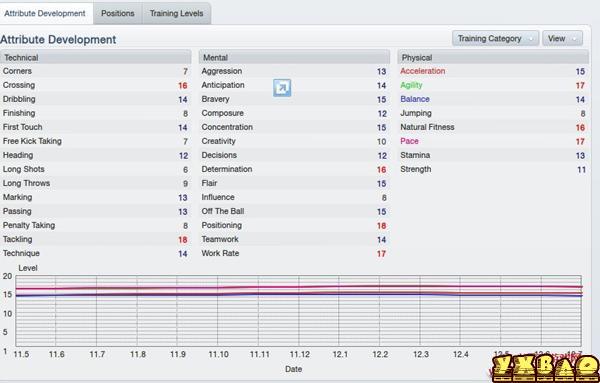This screenshot has width=600, height=383.
Task: Select the Positioning attribute row
Action: [x=294, y=225]
